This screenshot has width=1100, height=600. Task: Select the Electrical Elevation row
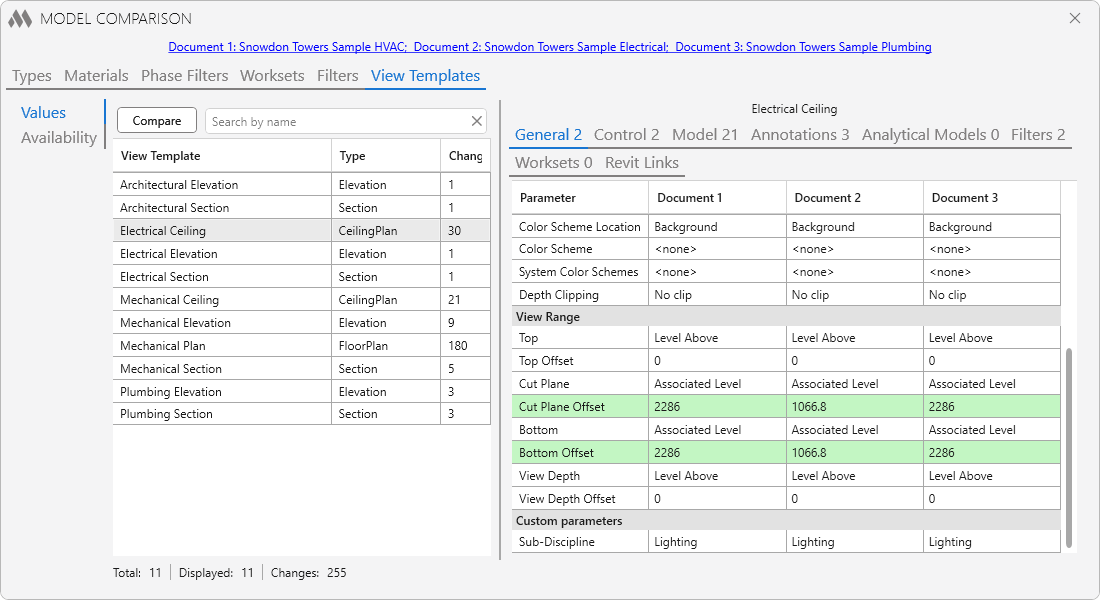click(301, 253)
